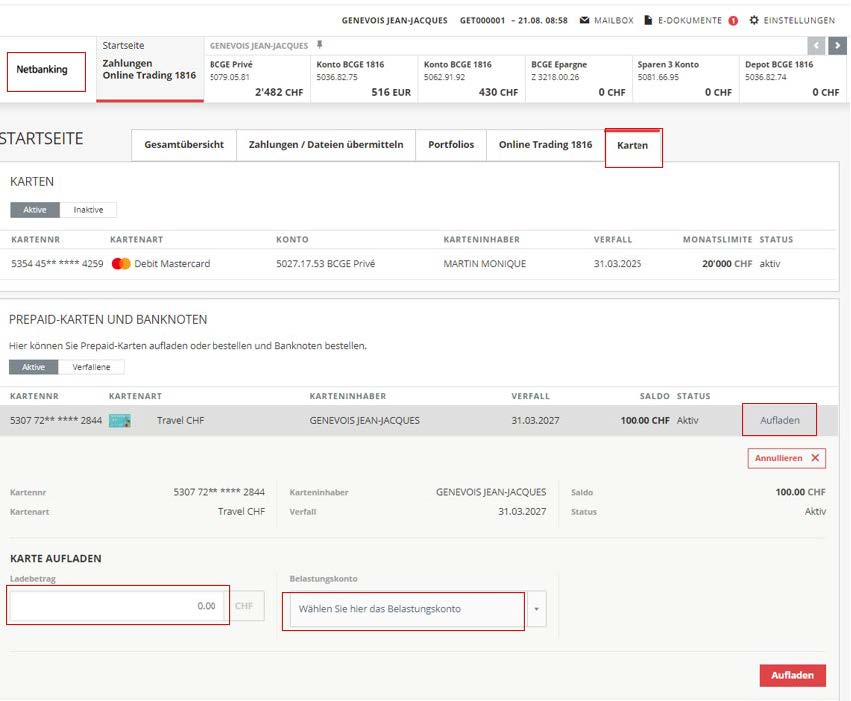Screen dimensions: 851x701
Task: Click the 31.03.2025 expiry date cell
Action: click(617, 264)
